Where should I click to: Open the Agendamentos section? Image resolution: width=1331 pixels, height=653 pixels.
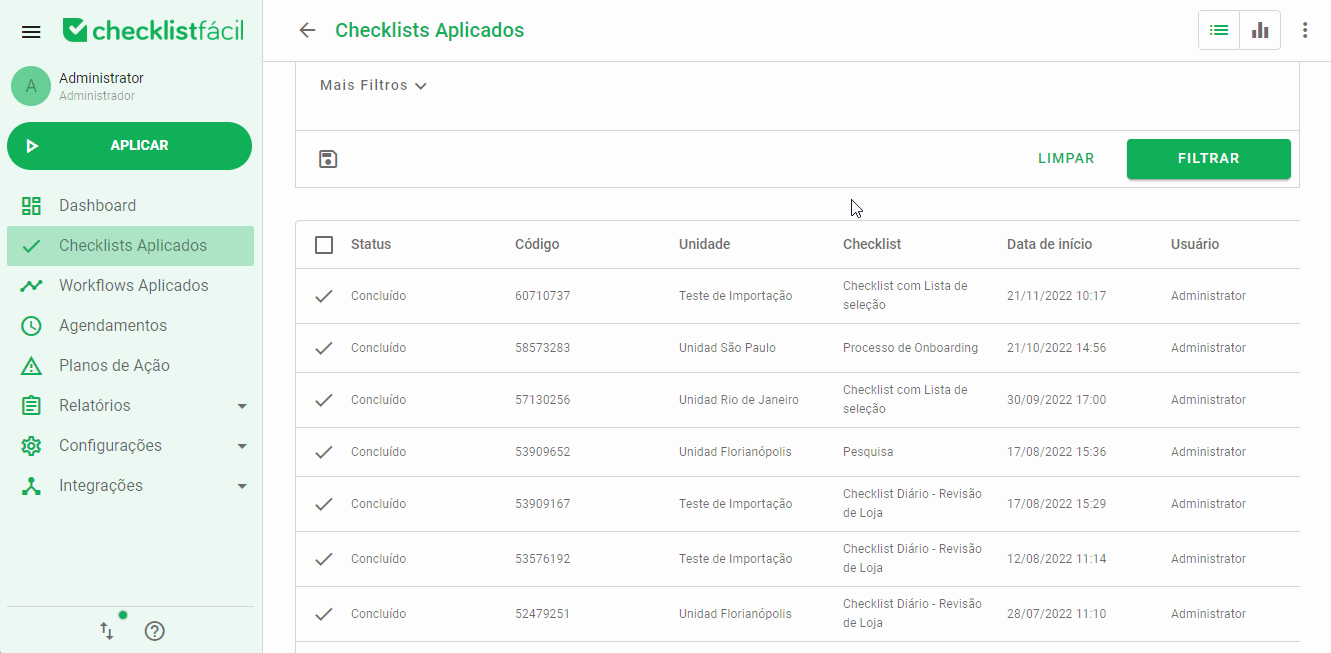coord(110,325)
